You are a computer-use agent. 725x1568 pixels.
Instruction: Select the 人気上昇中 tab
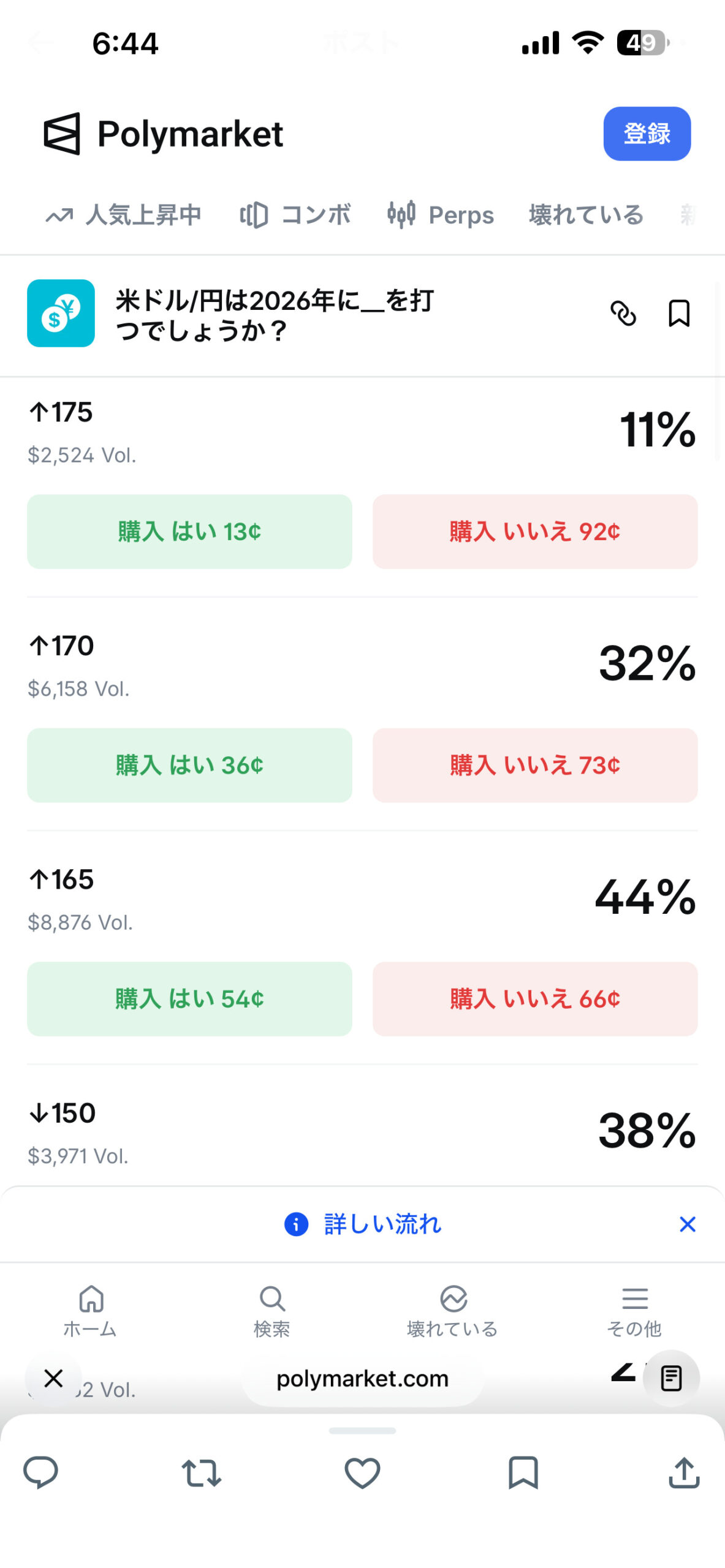[x=123, y=215]
